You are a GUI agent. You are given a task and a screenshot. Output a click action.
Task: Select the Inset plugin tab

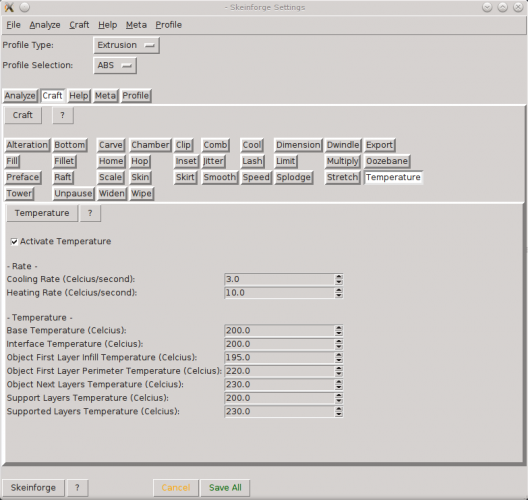186,161
